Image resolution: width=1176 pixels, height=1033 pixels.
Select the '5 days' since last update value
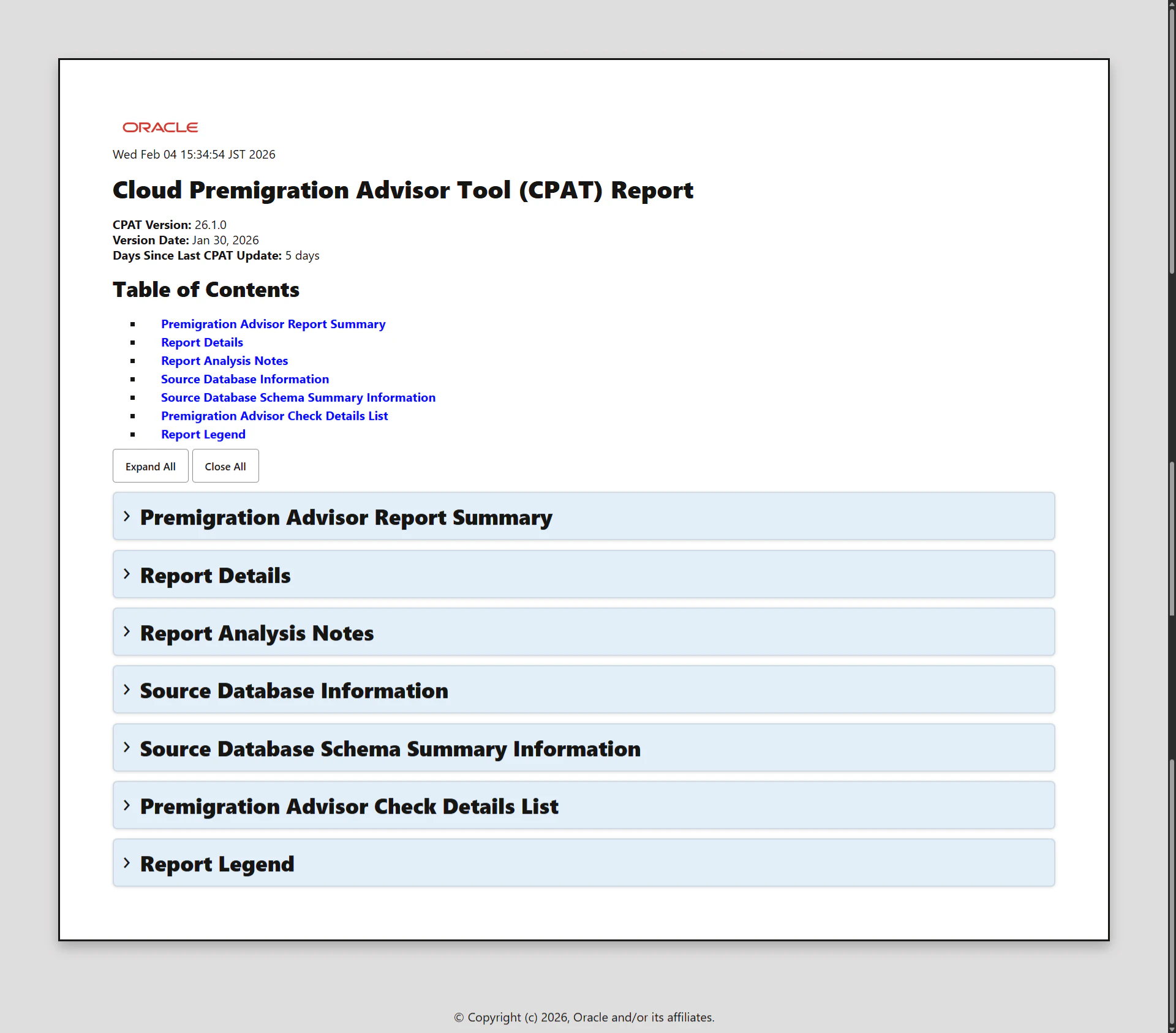(303, 255)
